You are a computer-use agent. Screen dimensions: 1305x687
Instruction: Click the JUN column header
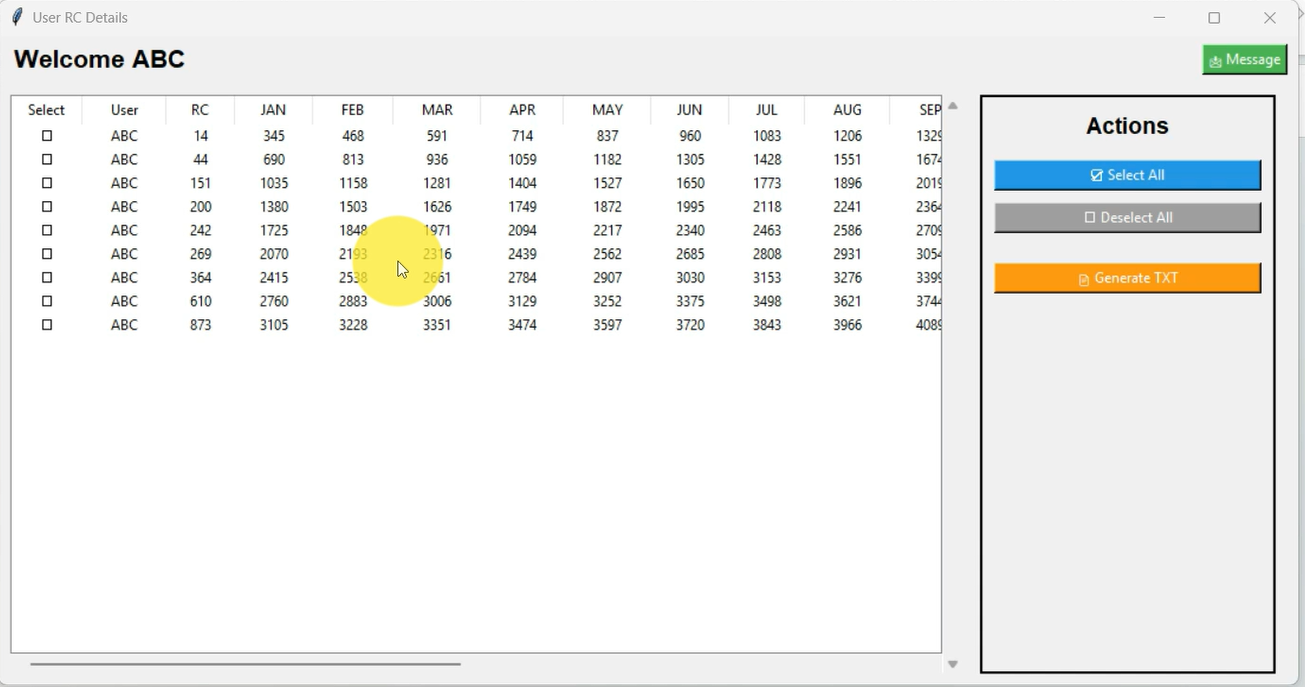[x=689, y=110]
